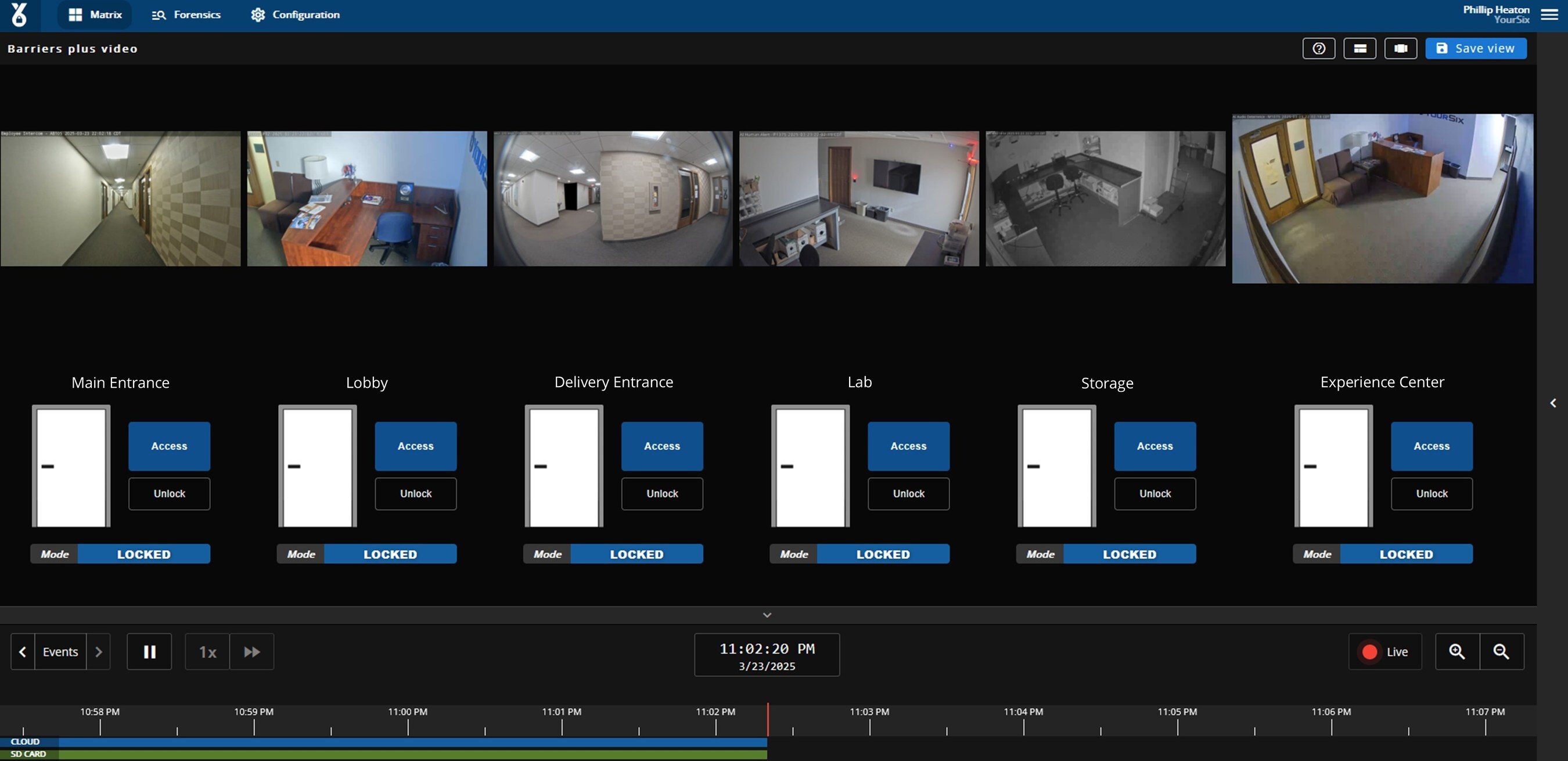Toggle the Main Entrance LOCKED mode
This screenshot has width=1568, height=761.
coord(143,554)
